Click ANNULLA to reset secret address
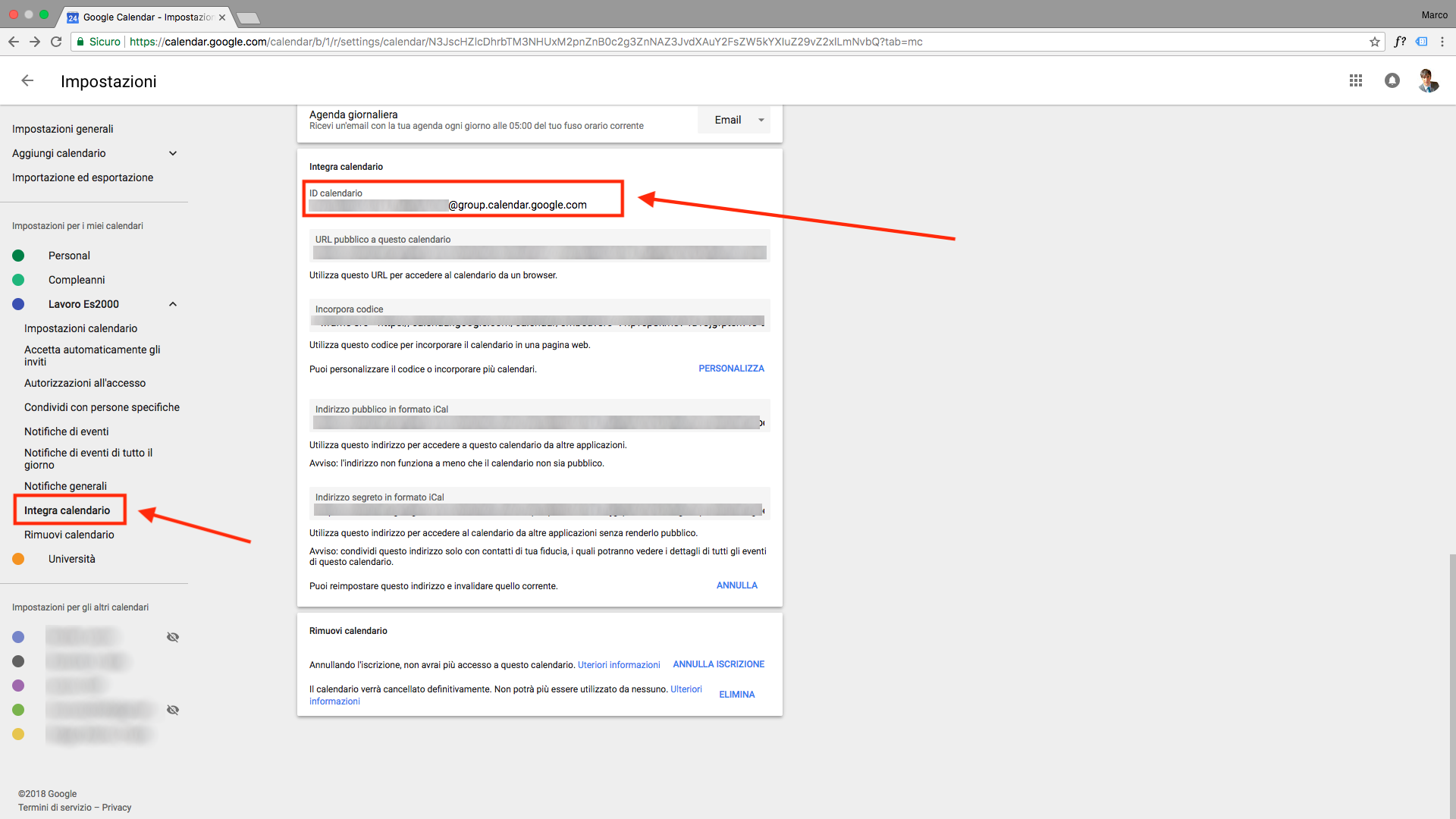Screen dimensions: 1456x819 pyautogui.click(x=737, y=585)
